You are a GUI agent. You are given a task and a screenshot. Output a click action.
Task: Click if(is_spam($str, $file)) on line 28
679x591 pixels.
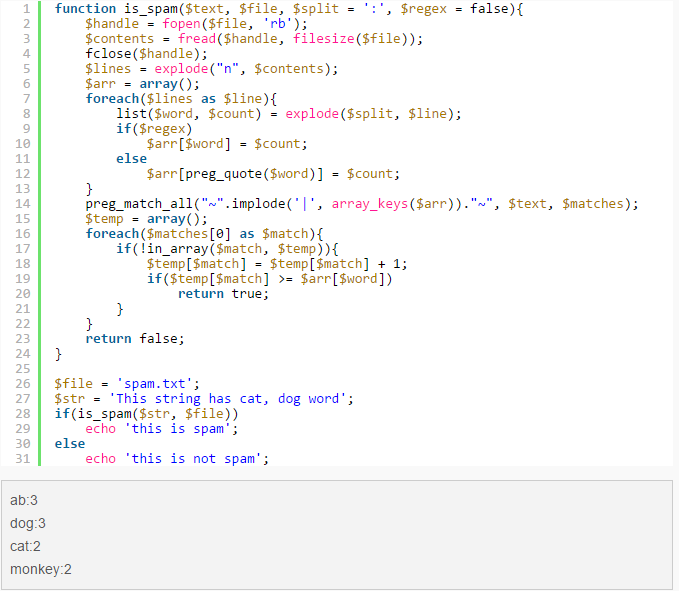(146, 414)
